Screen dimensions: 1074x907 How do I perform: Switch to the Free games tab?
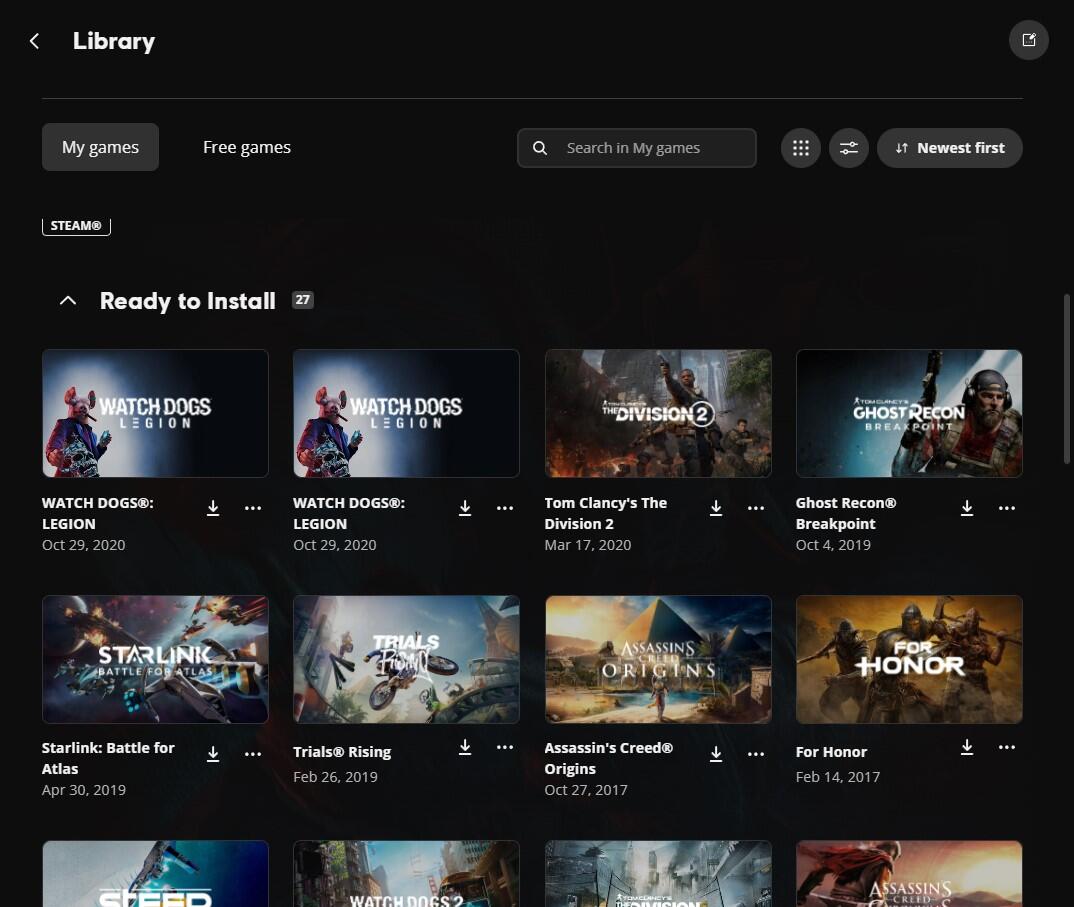247,147
